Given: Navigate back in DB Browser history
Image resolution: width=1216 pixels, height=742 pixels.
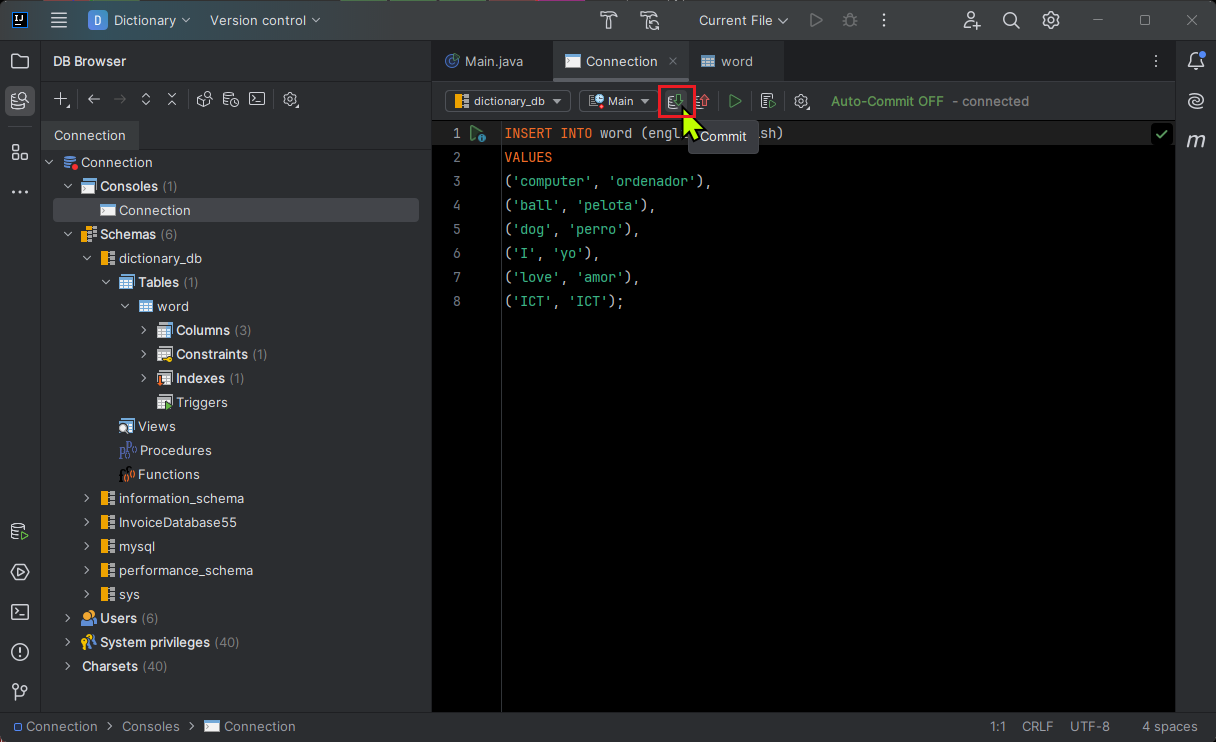Looking at the screenshot, I should [x=92, y=99].
